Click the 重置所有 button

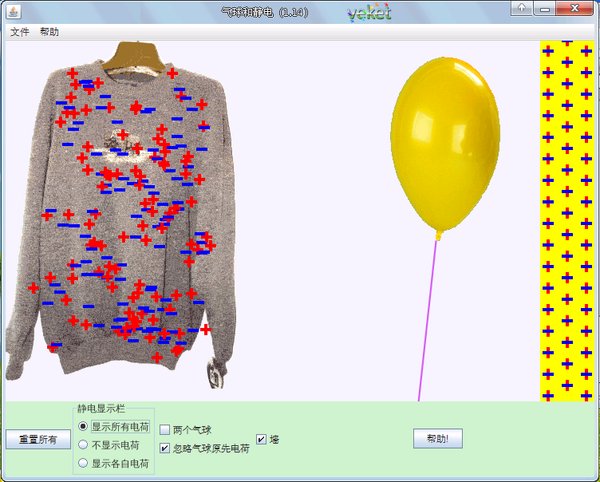pos(38,439)
